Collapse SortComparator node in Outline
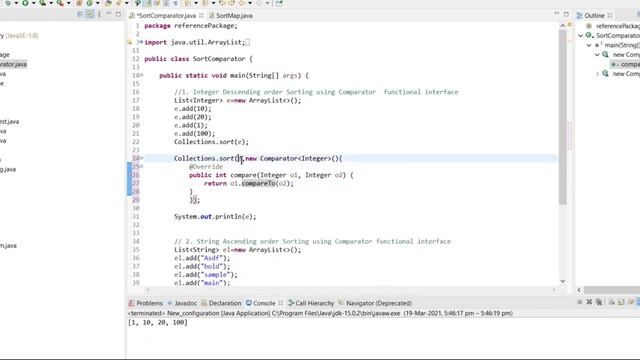Viewport: 640px width, 360px height. click(580, 36)
